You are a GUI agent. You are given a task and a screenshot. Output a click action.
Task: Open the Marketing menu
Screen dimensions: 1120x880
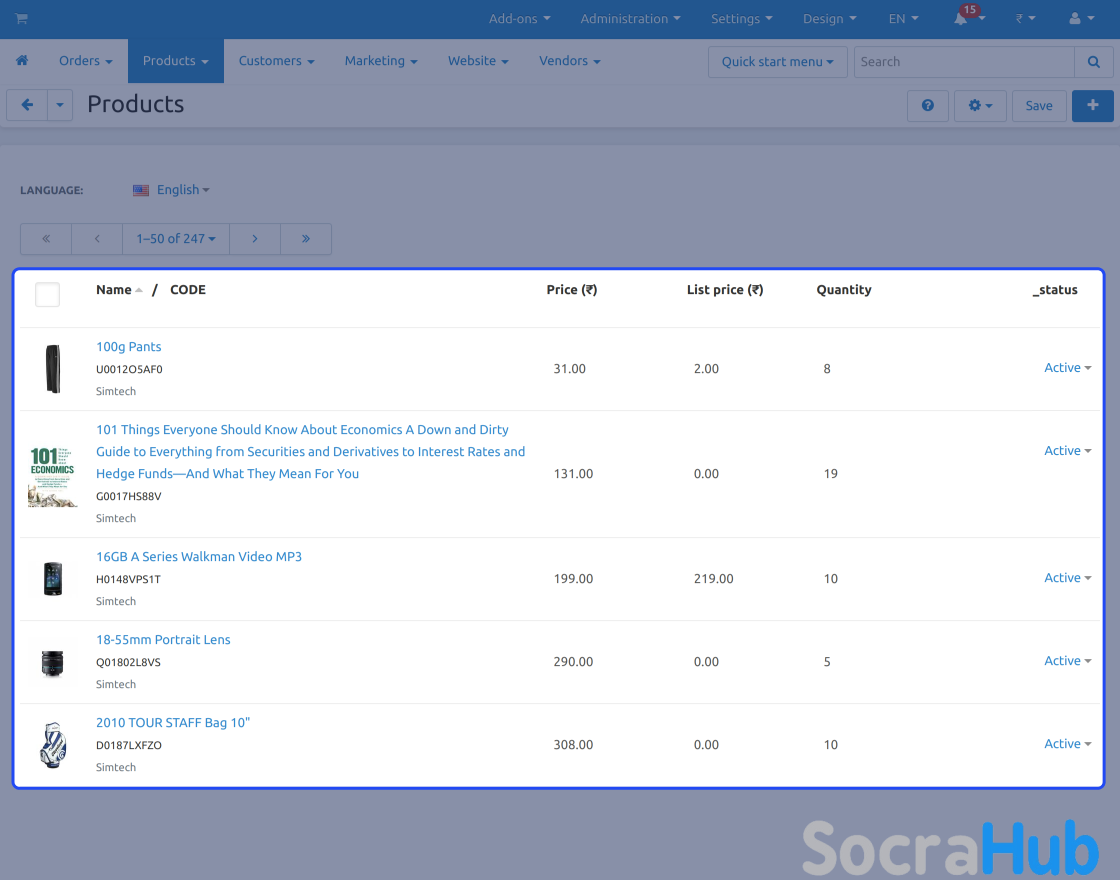click(x=380, y=61)
